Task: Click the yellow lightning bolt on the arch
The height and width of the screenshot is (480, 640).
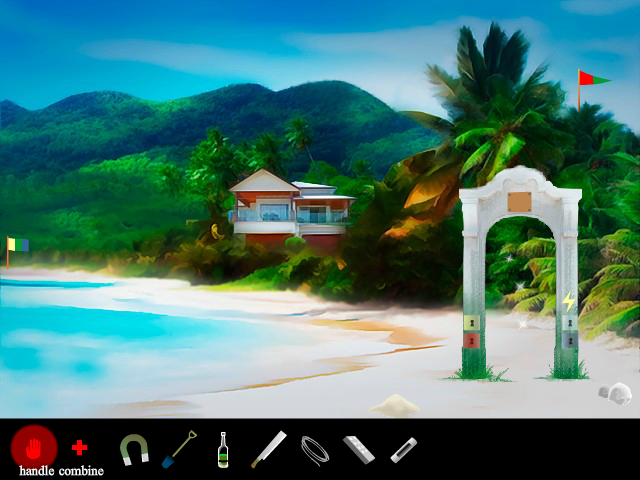Action: click(x=569, y=301)
